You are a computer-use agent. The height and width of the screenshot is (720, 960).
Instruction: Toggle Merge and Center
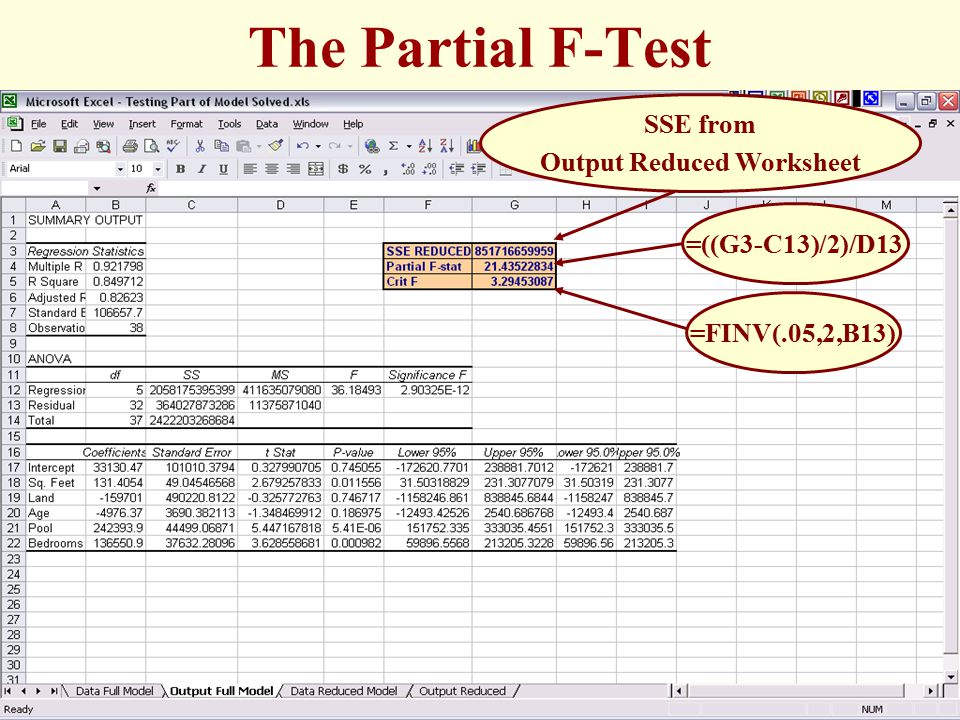pyautogui.click(x=316, y=169)
